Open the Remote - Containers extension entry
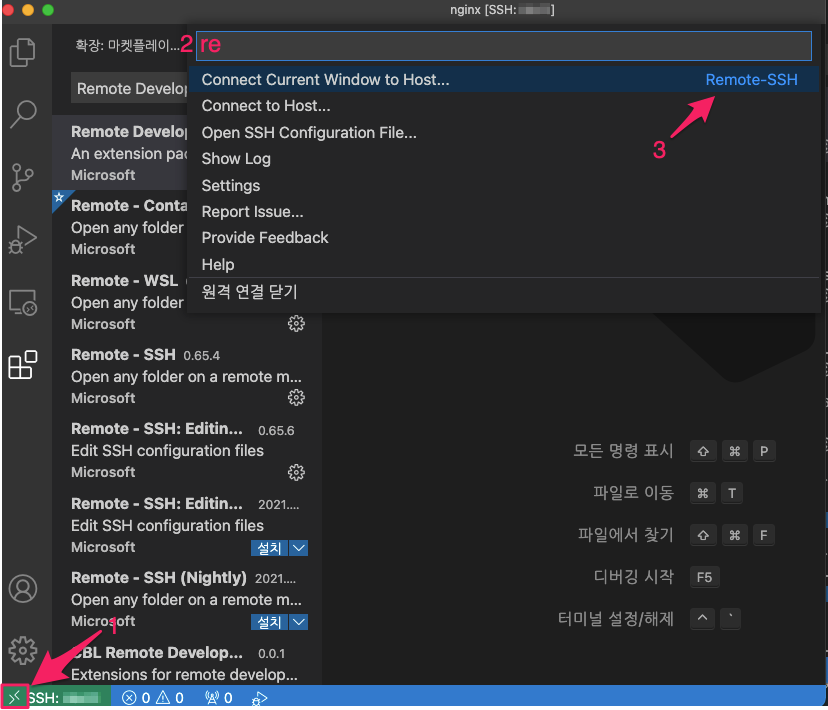This screenshot has width=828, height=710. click(120, 227)
